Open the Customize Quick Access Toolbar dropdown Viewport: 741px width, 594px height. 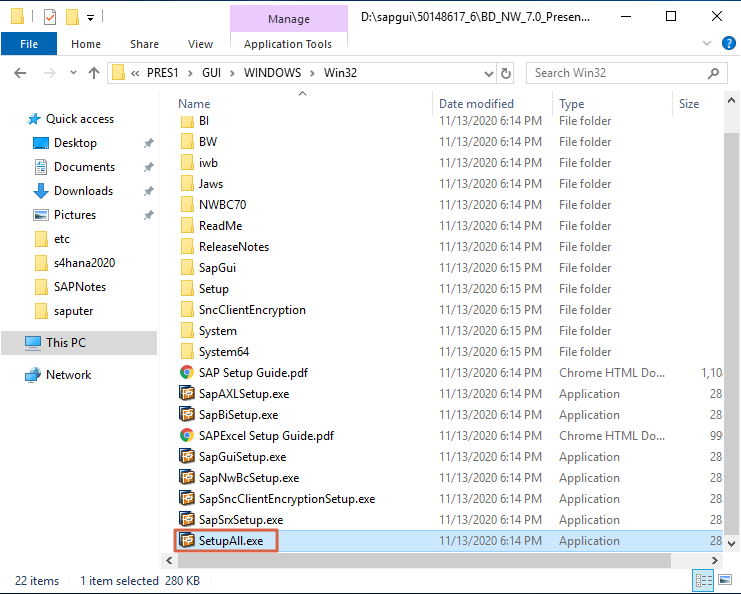click(90, 18)
